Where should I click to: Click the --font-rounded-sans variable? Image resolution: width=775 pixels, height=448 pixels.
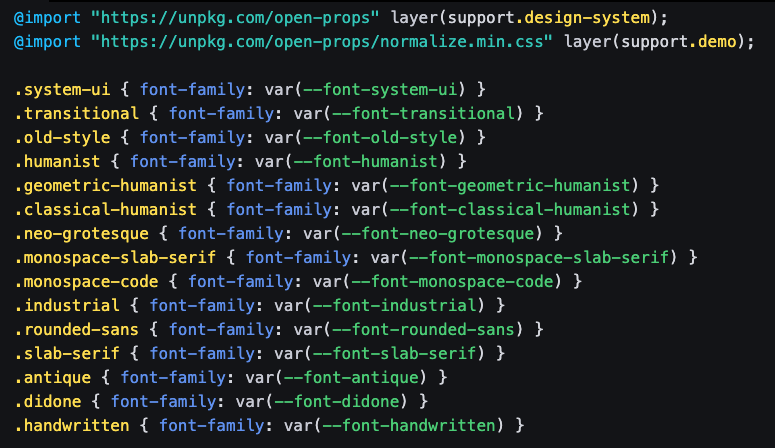click(x=424, y=330)
